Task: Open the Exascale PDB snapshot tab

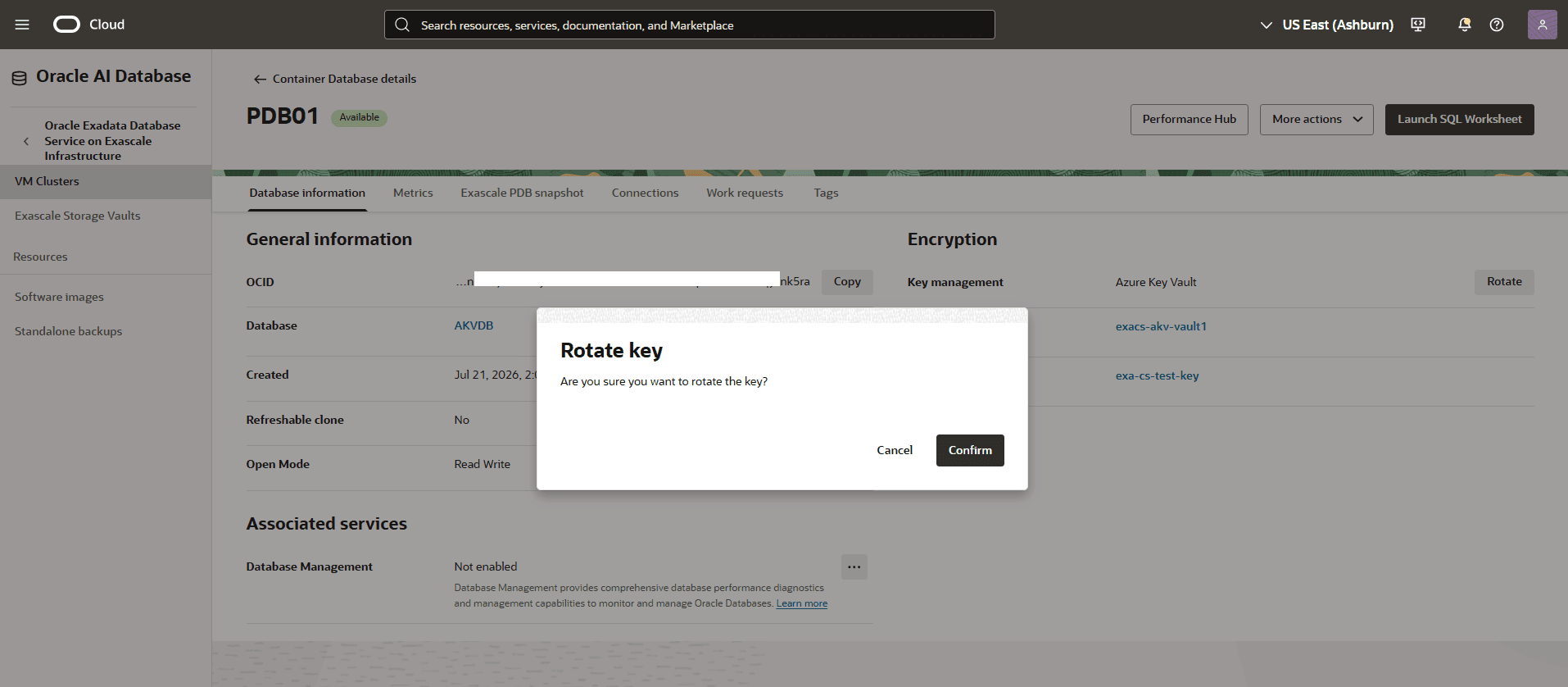Action: (522, 193)
